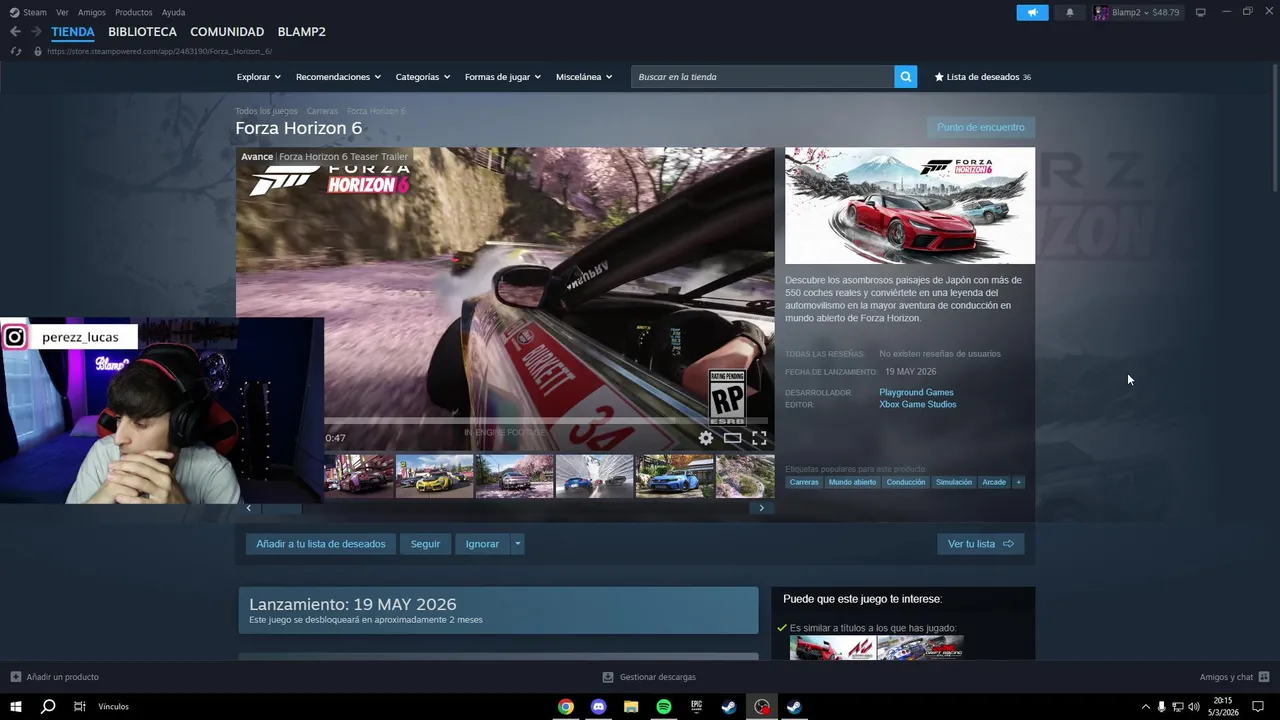
Task: Open the Playground Games developer link
Action: point(916,392)
